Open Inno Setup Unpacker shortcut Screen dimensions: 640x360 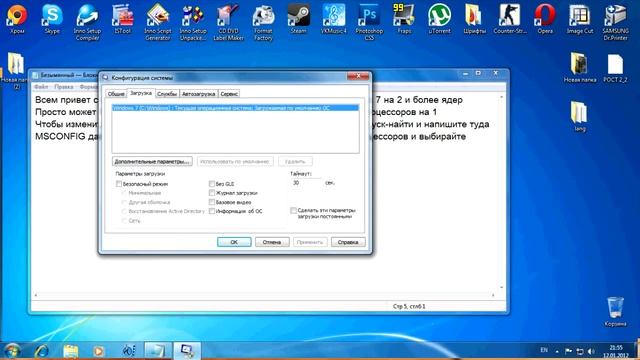click(193, 22)
